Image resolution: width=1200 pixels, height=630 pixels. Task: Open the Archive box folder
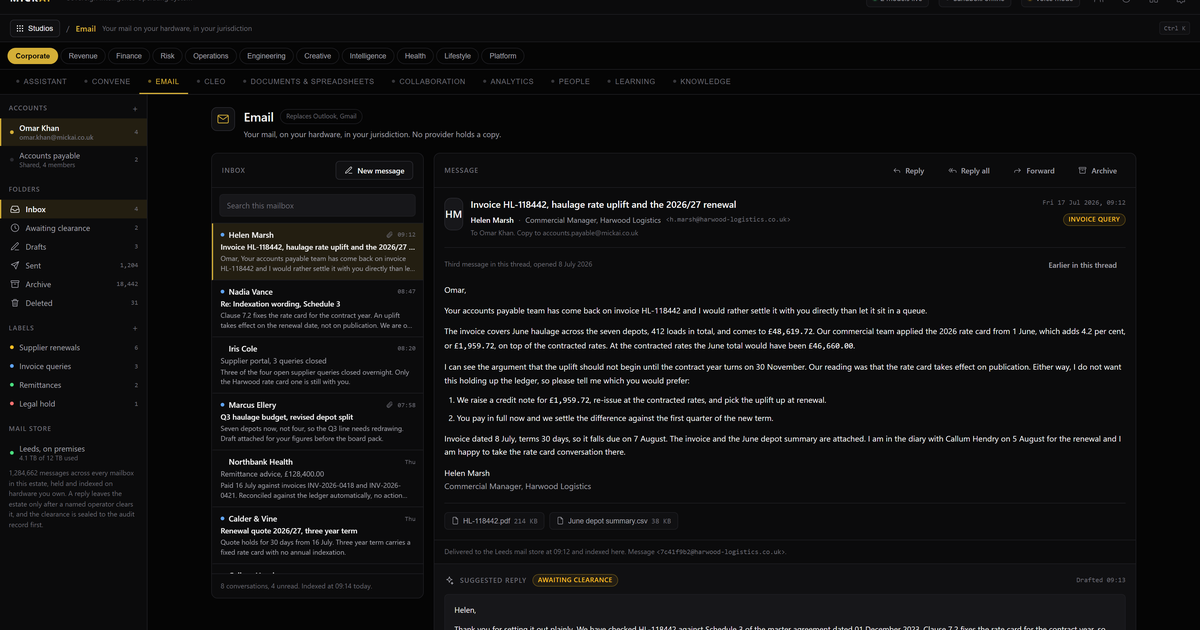[x=15, y=284]
